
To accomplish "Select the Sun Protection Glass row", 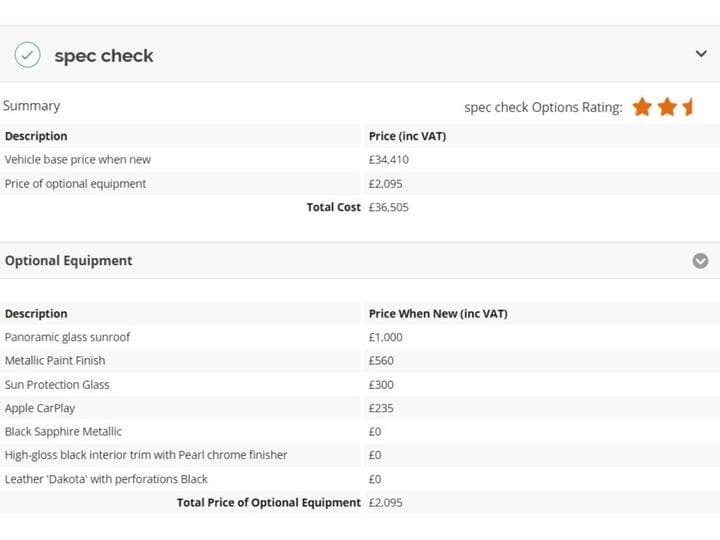I will pos(360,384).
